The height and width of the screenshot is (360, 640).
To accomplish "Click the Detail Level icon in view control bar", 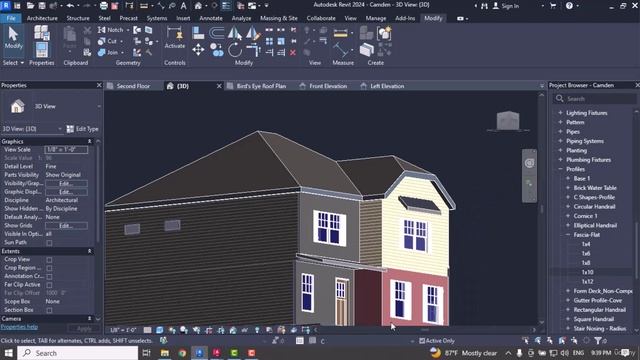I will coord(147,330).
